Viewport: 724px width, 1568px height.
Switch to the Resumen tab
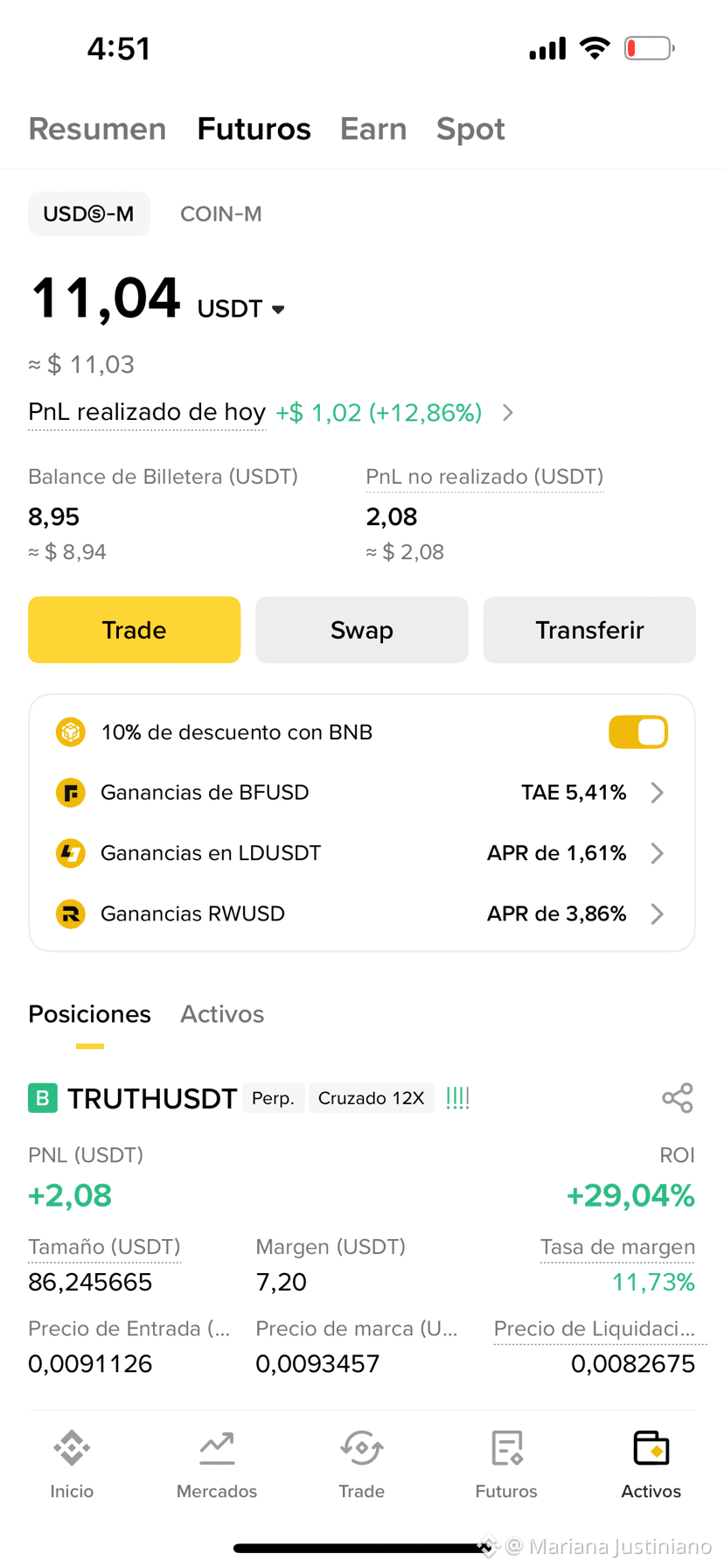pos(97,129)
